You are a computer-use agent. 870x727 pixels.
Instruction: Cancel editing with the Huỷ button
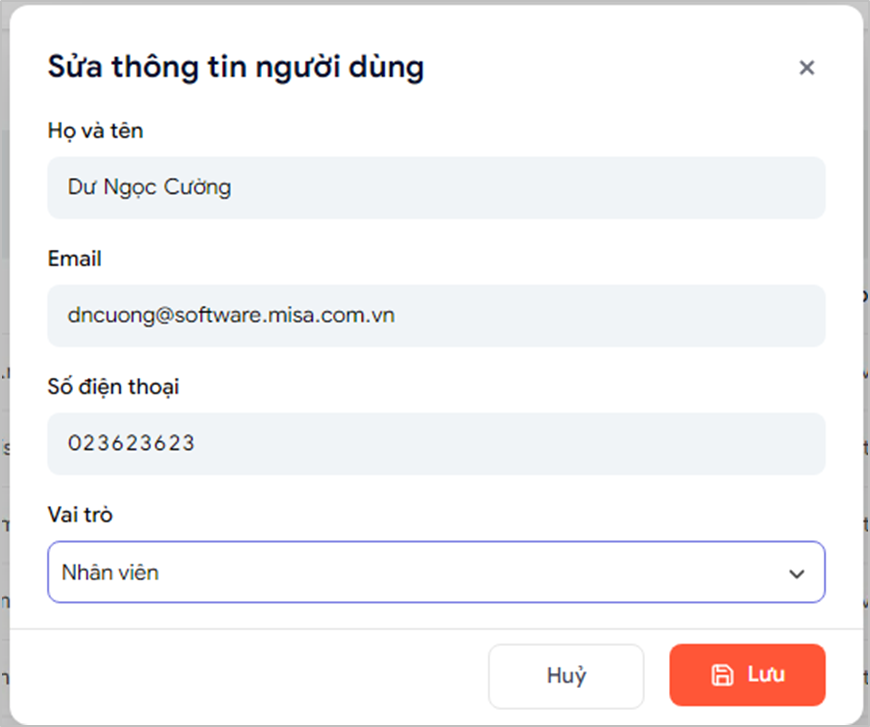click(x=566, y=676)
